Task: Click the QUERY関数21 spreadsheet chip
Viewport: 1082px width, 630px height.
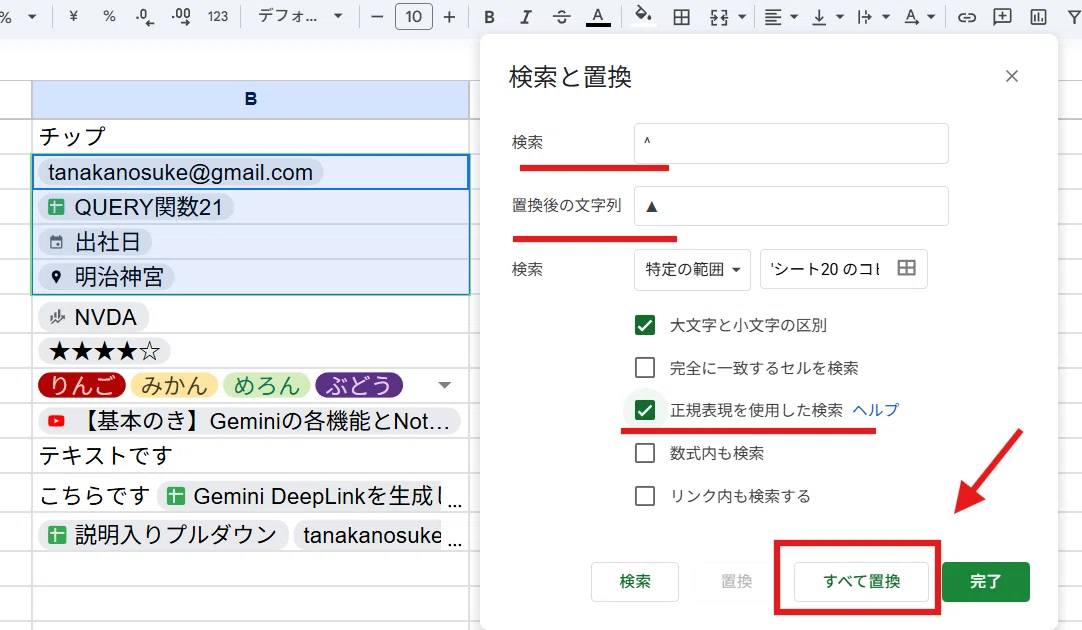Action: pos(137,207)
